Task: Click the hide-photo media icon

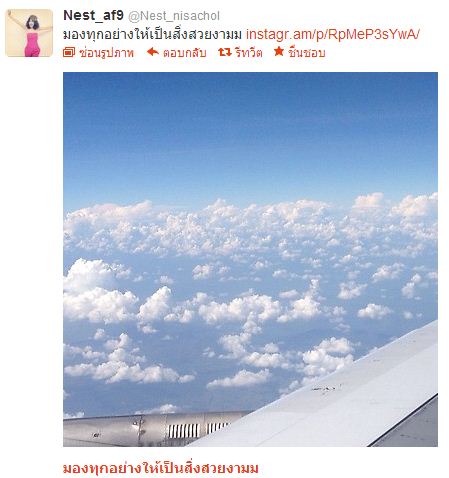Action: pos(69,52)
